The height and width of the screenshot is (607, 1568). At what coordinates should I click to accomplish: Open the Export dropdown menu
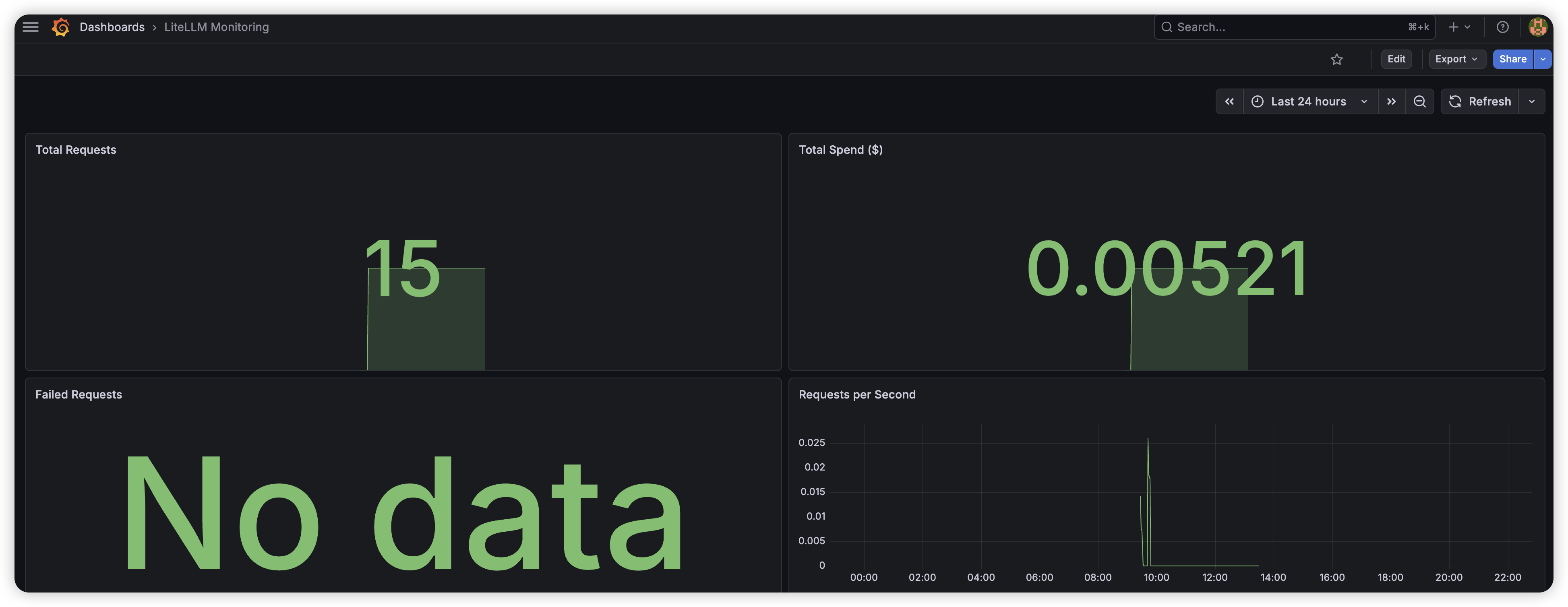click(1456, 59)
